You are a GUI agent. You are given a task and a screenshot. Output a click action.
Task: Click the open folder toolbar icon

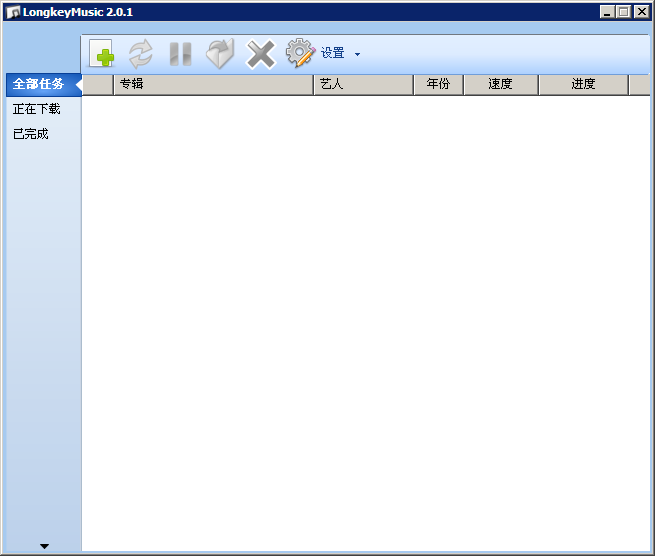tap(219, 54)
